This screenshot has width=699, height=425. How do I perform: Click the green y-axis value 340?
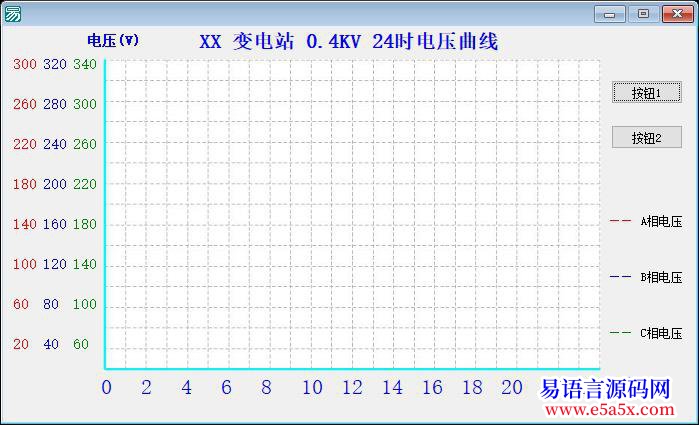coord(85,64)
